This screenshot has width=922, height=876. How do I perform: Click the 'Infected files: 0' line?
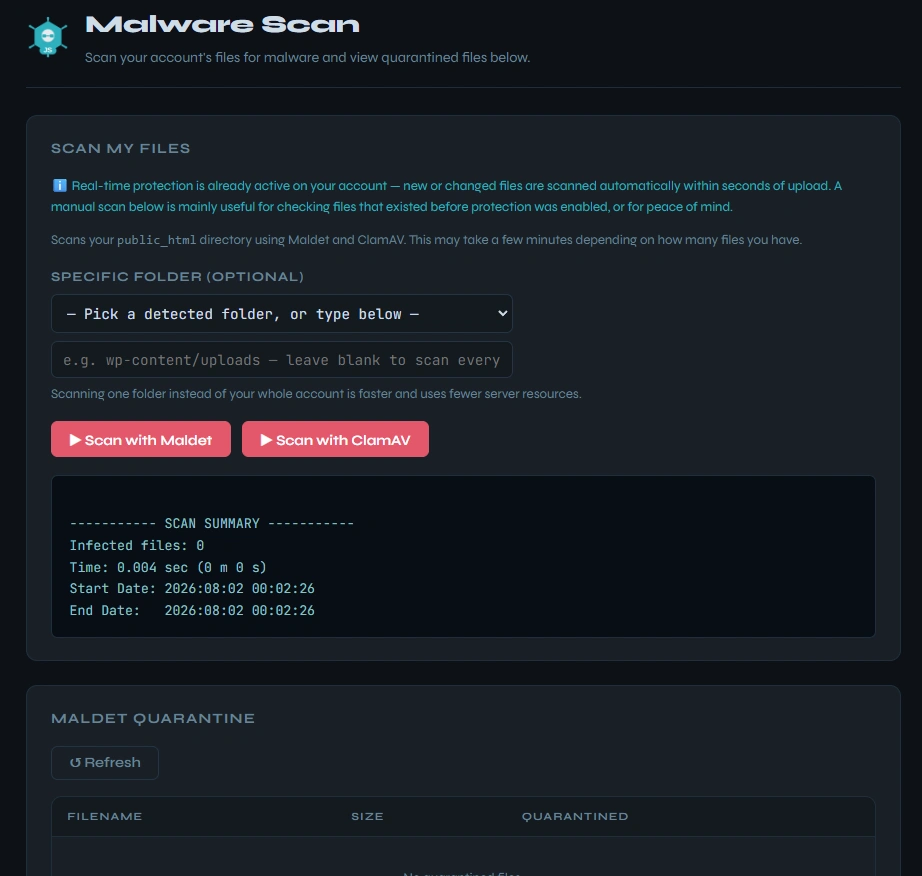(136, 546)
